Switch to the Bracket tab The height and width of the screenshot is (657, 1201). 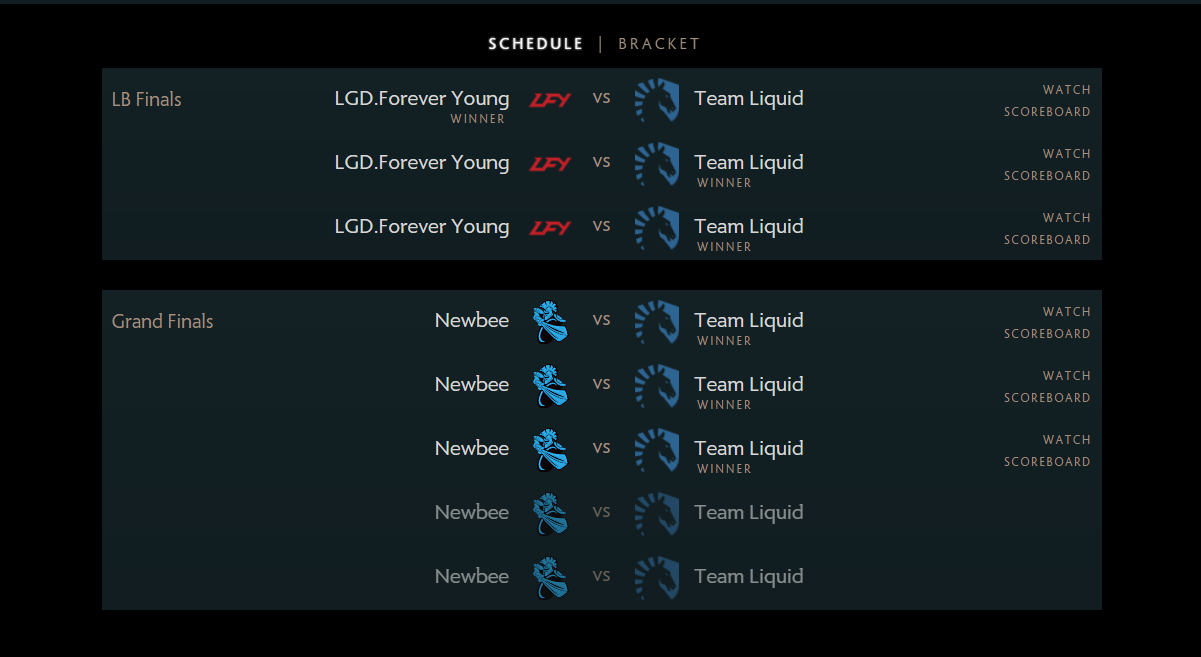(659, 44)
